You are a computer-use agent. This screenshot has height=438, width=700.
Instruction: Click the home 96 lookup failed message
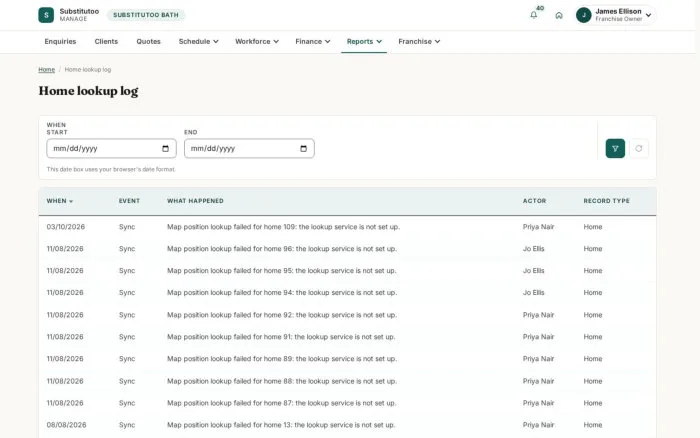(282, 249)
